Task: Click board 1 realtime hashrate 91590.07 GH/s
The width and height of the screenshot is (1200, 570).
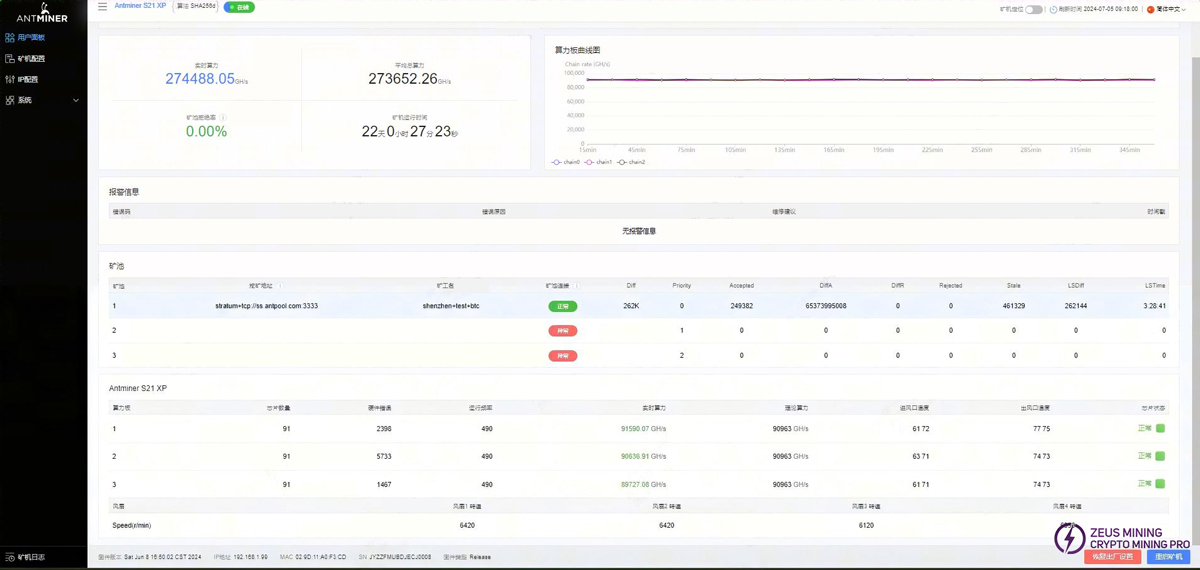Action: (643, 429)
